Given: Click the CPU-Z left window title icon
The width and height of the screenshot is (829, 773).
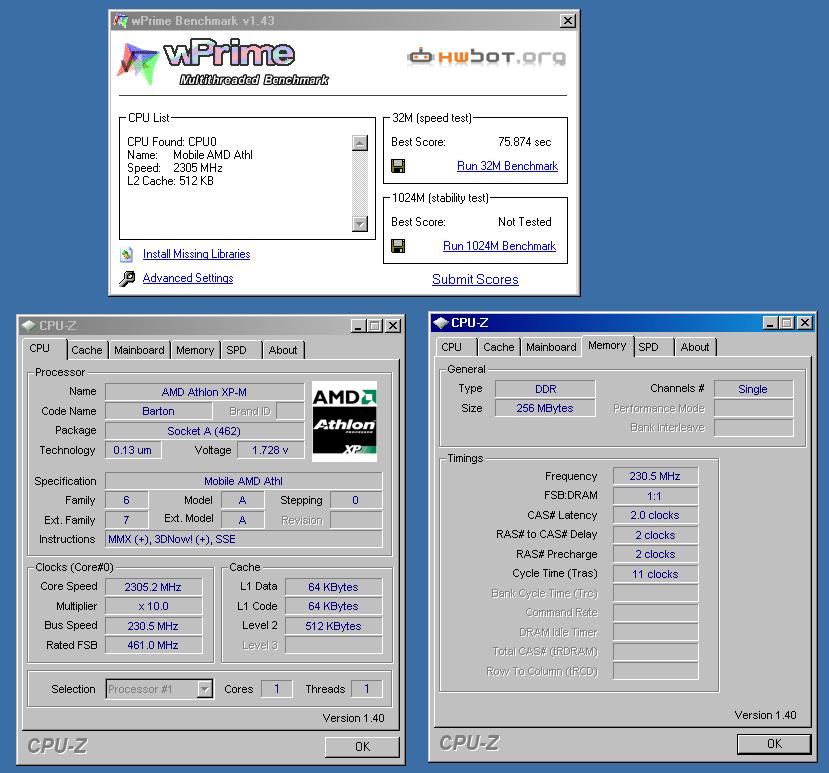Looking at the screenshot, I should click(x=29, y=325).
